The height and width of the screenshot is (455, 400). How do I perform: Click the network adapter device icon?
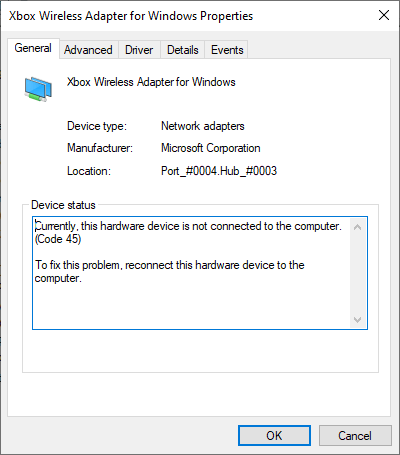38,89
